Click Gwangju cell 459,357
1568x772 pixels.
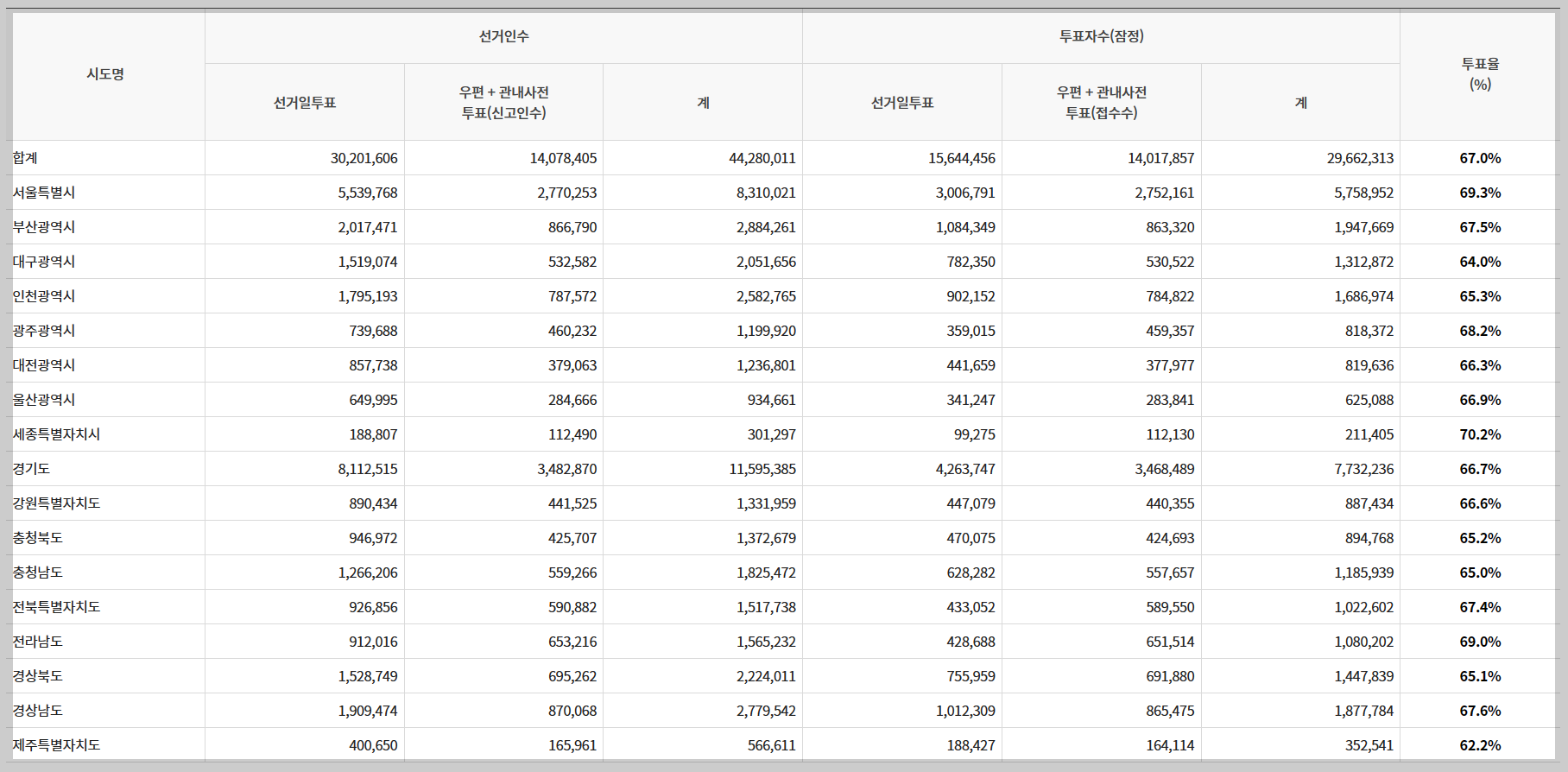tap(1170, 331)
